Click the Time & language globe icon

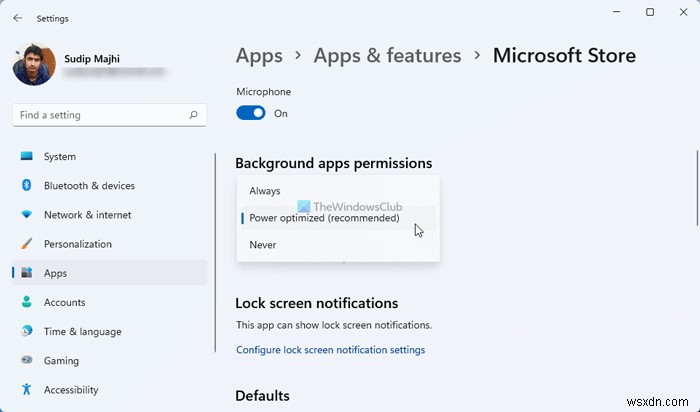(x=26, y=331)
